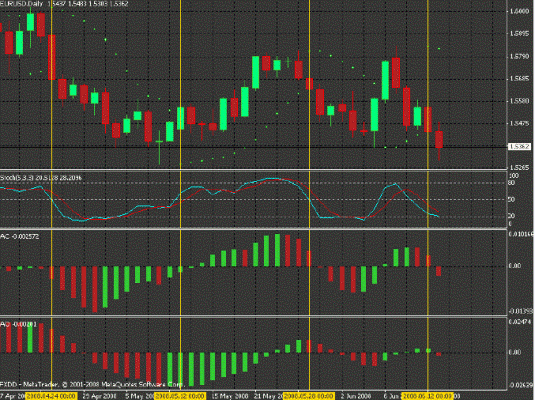Click the 1.5265 price axis value
The image size is (535, 400).
pyautogui.click(x=519, y=168)
